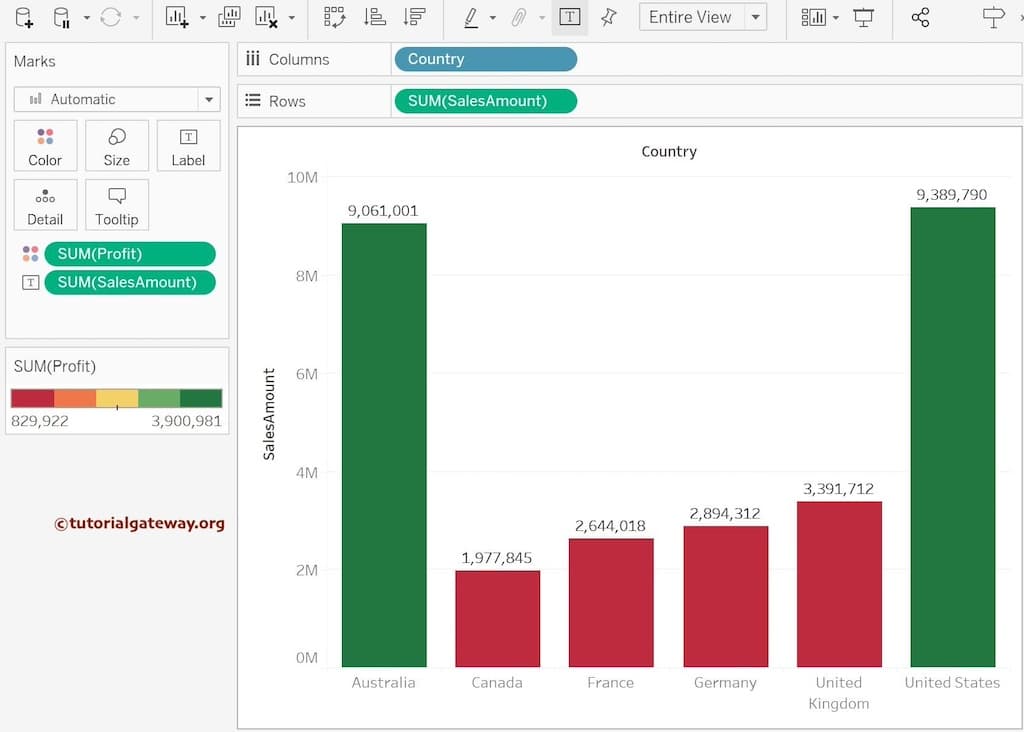Screen dimensions: 1024x732
Task: Enable Presentation Mode from the toolbar
Action: [862, 17]
